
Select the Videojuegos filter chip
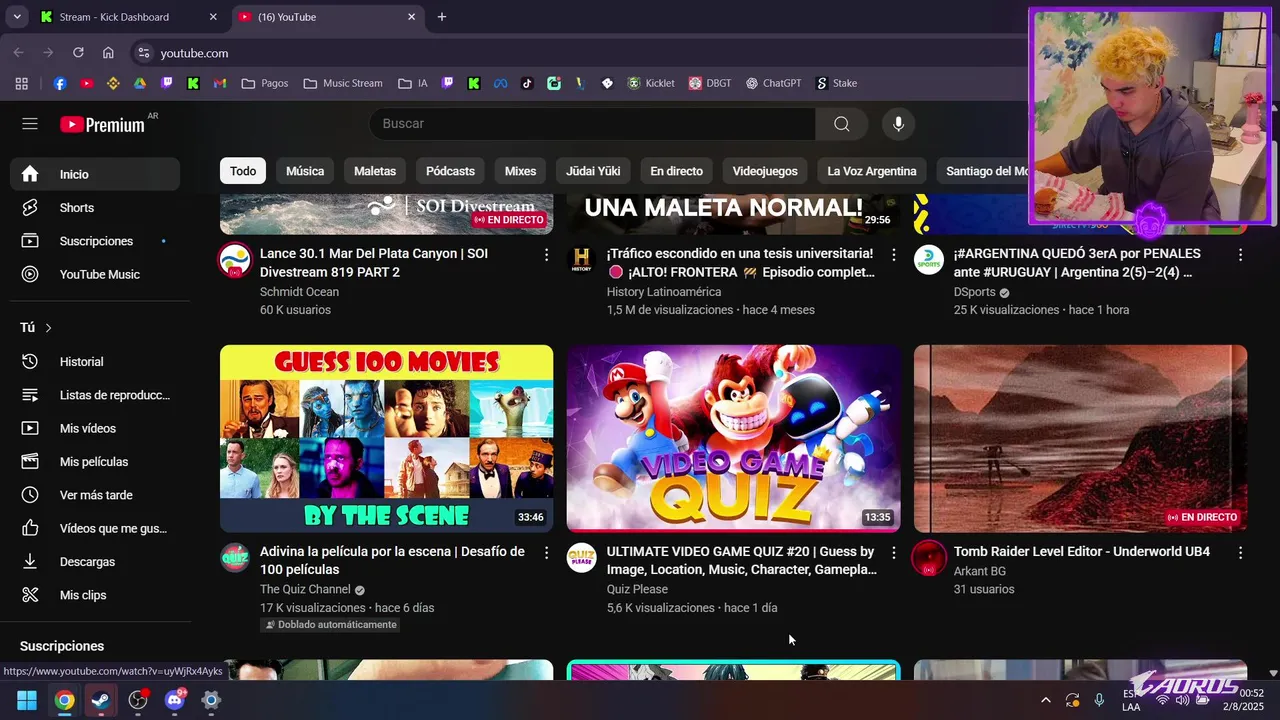point(765,171)
